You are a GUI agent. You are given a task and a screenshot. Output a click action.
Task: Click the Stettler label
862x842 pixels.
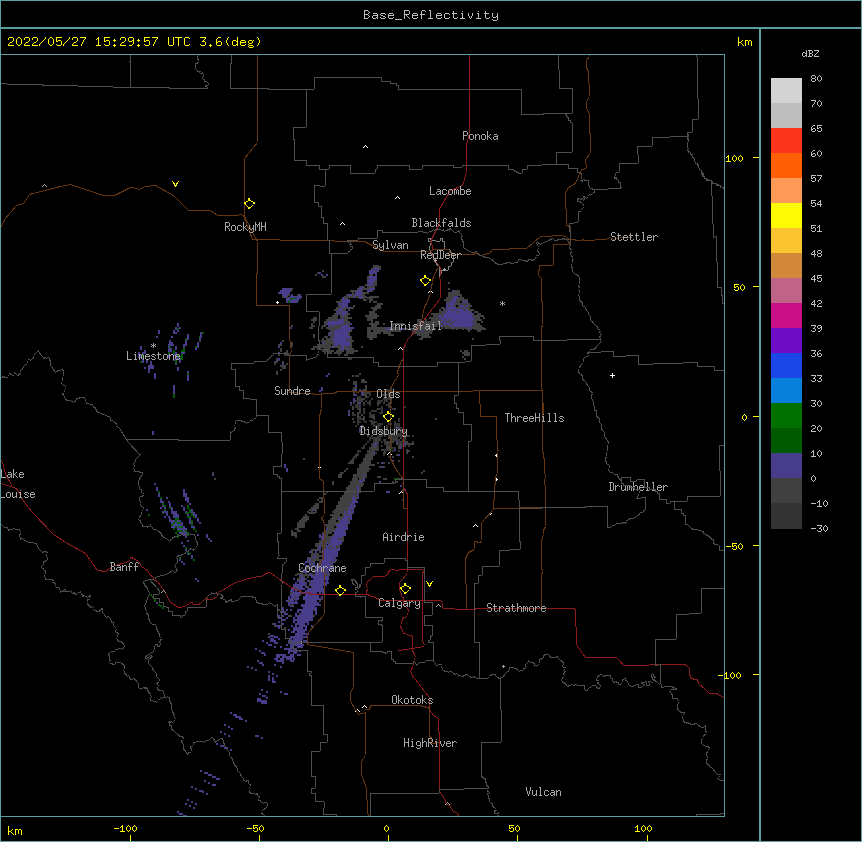(634, 237)
